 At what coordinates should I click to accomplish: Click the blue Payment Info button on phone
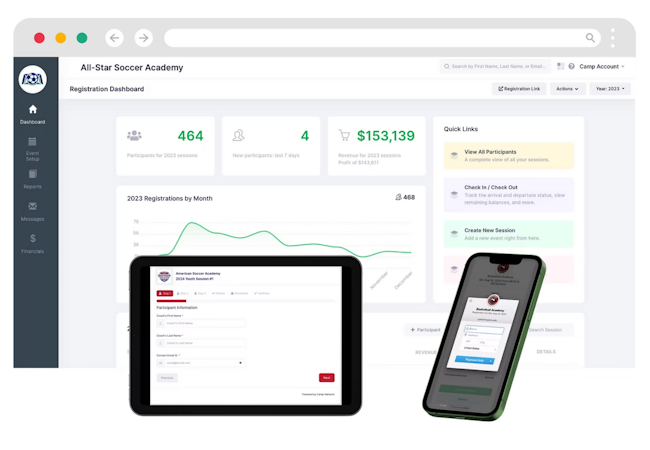tap(475, 360)
